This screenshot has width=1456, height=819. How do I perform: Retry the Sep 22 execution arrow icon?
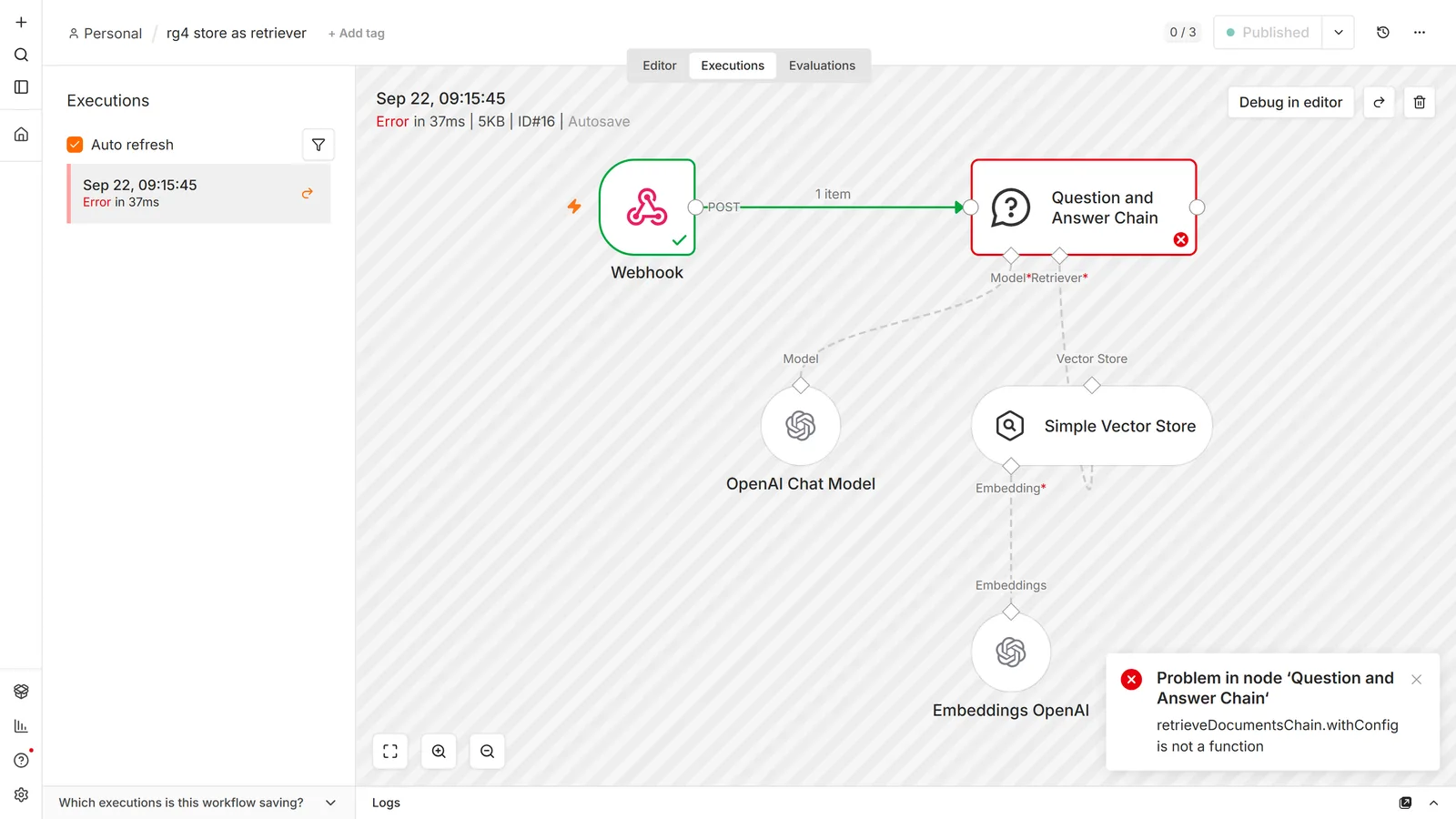[x=308, y=193]
